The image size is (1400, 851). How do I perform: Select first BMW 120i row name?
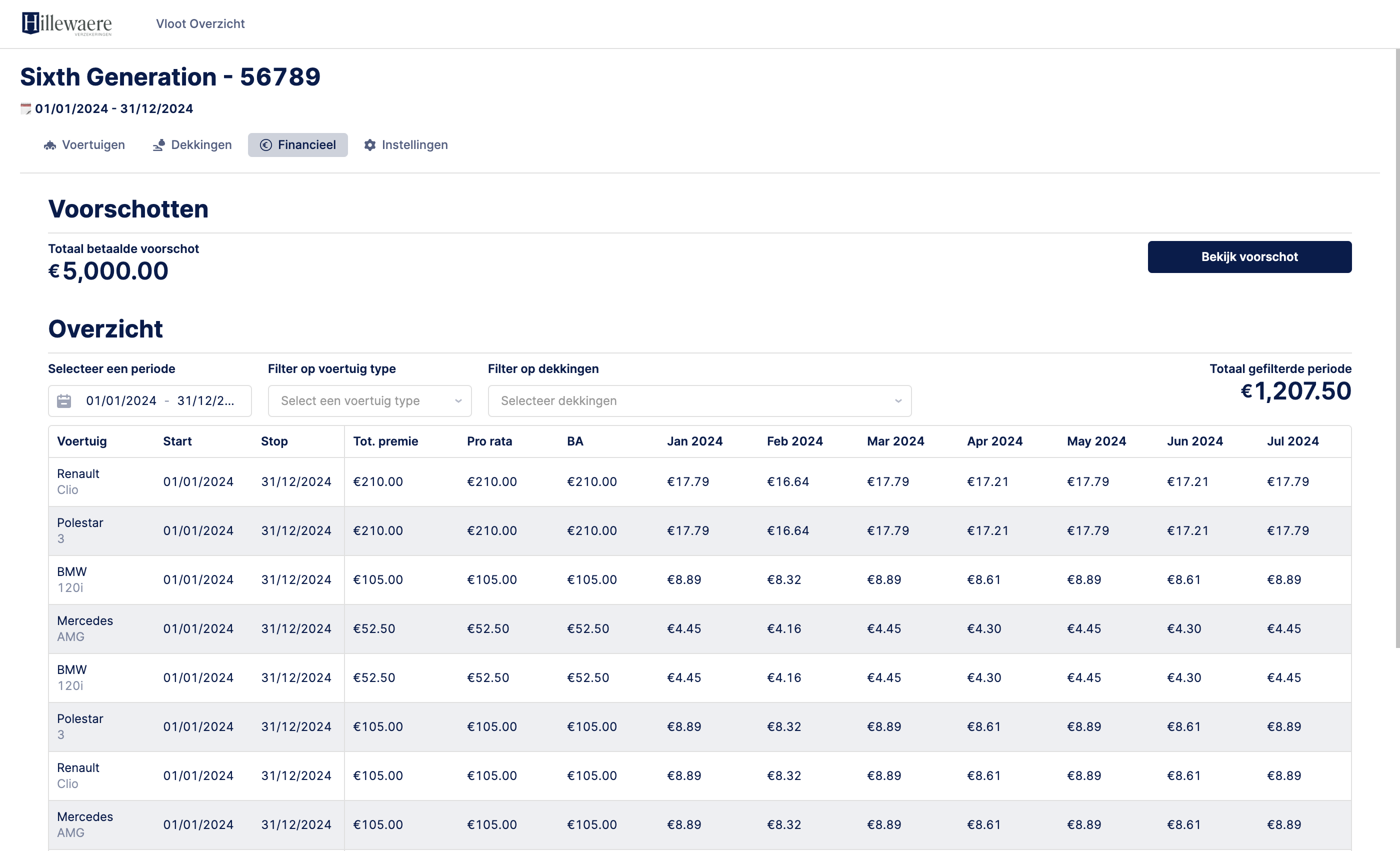click(x=71, y=579)
